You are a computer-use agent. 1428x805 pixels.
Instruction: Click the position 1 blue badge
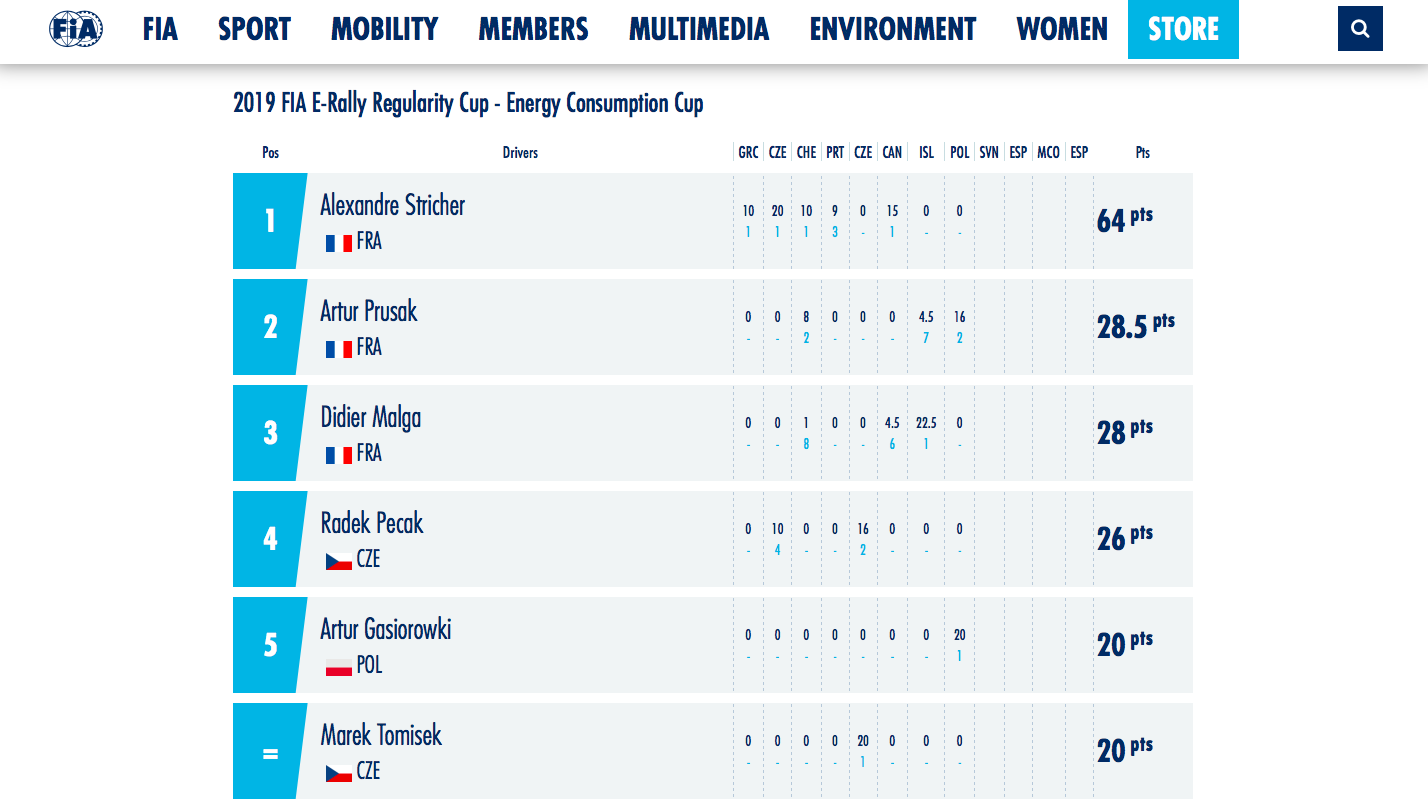[x=270, y=221]
